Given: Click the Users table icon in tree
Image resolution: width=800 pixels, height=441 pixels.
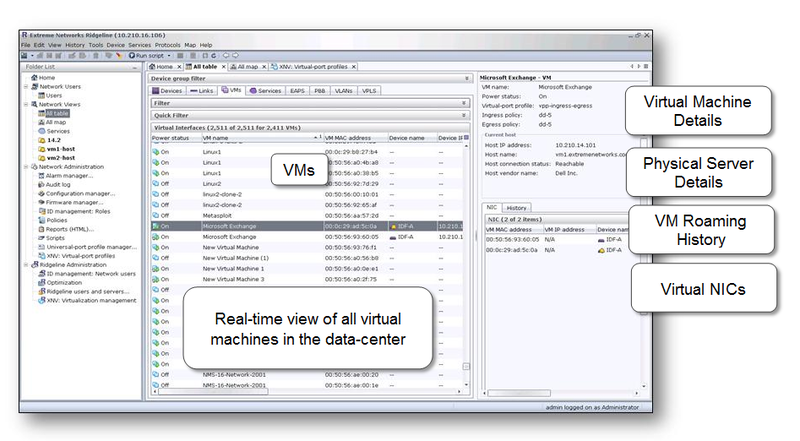Looking at the screenshot, I should coord(41,95).
